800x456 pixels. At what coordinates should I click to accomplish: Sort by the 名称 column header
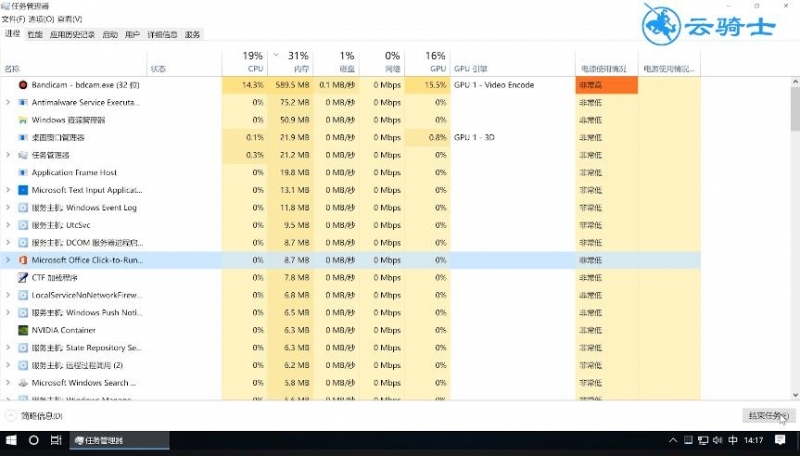click(73, 62)
